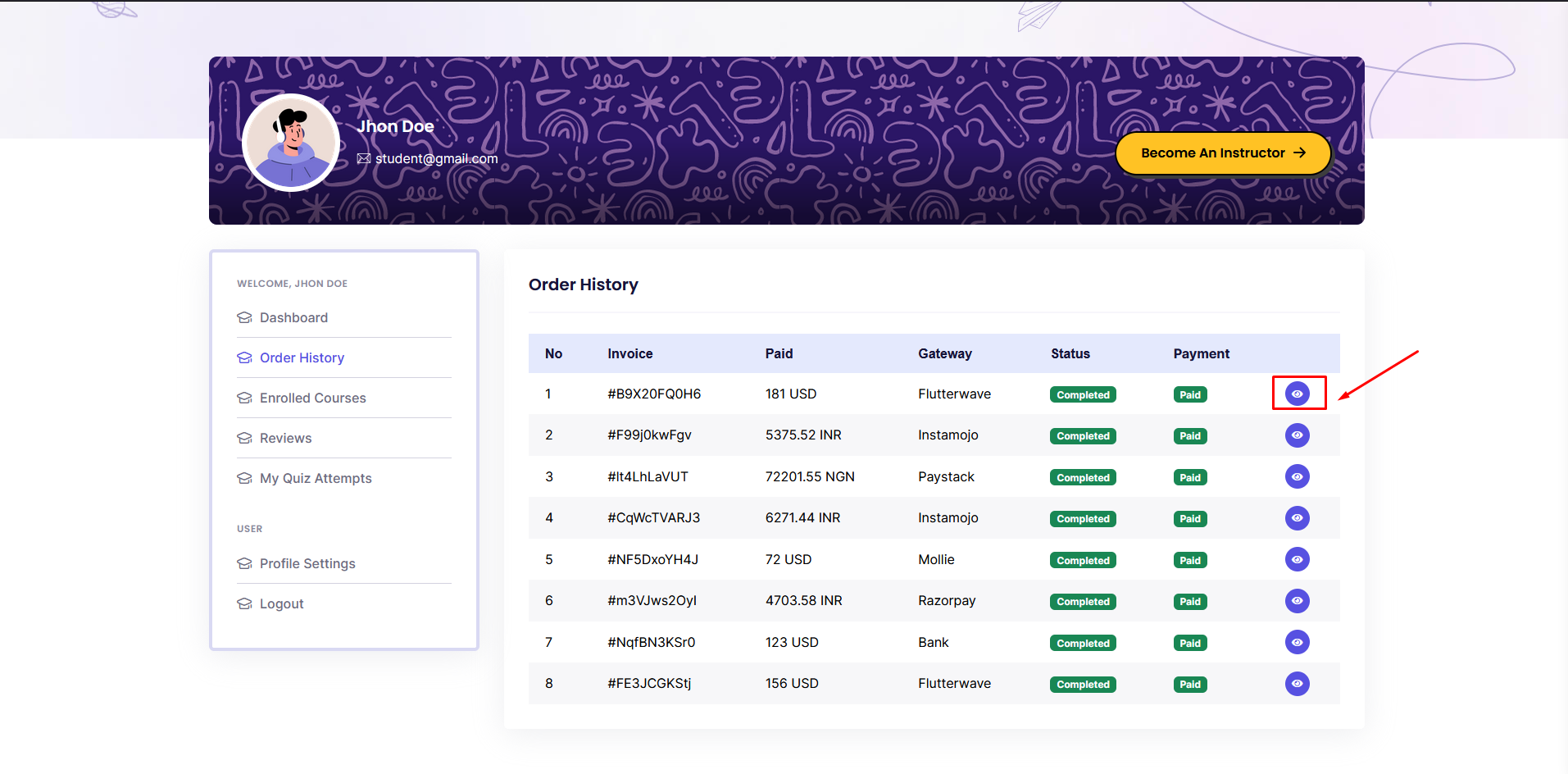The image size is (1568, 774).
Task: Click the No column header
Action: (553, 353)
